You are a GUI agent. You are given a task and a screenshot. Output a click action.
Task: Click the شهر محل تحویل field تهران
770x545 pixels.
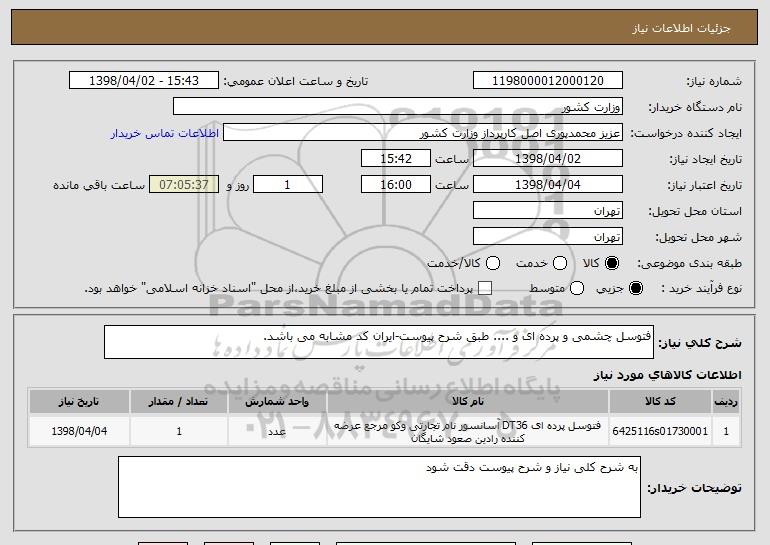(548, 237)
